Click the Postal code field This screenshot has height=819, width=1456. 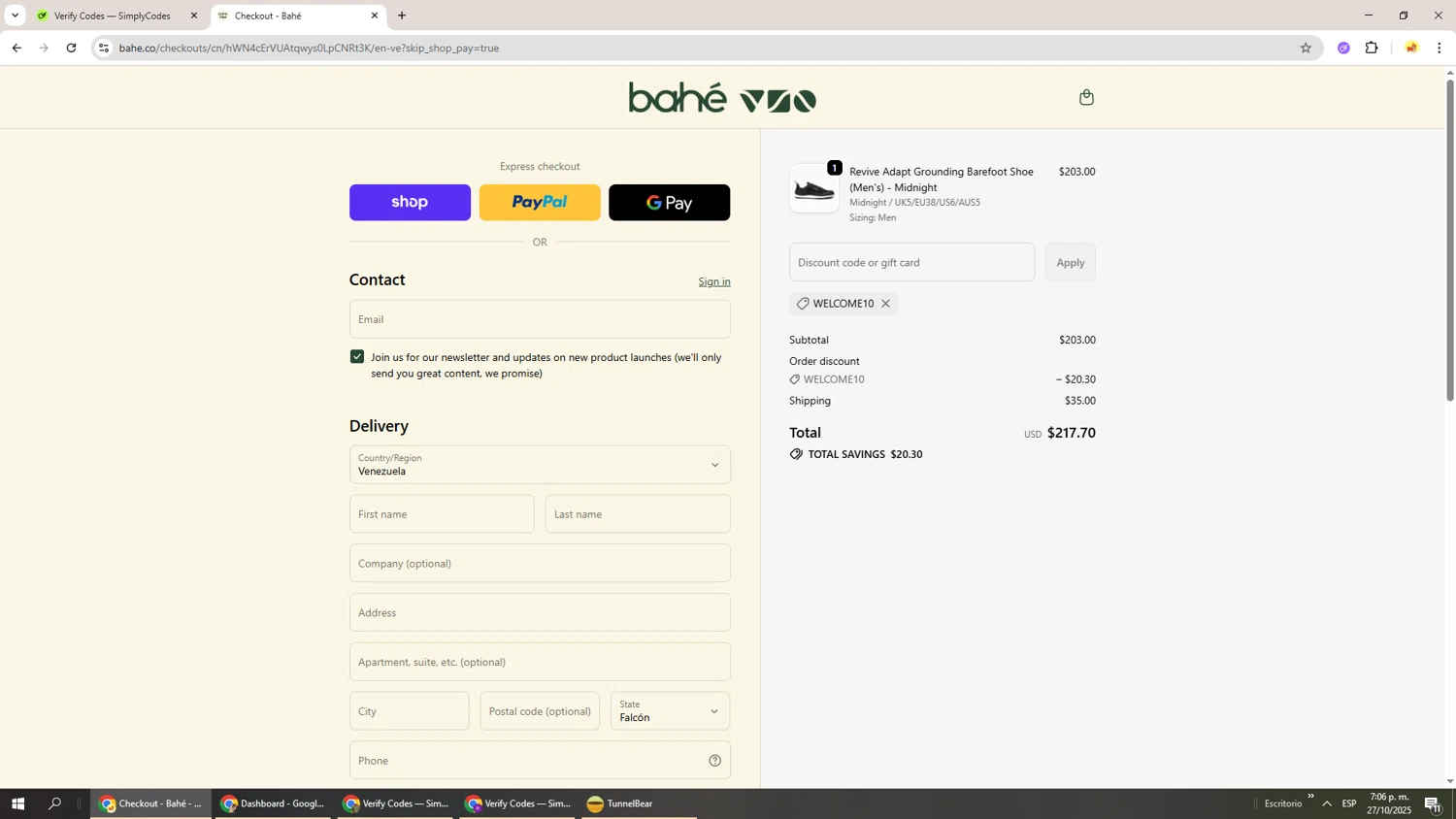click(540, 711)
